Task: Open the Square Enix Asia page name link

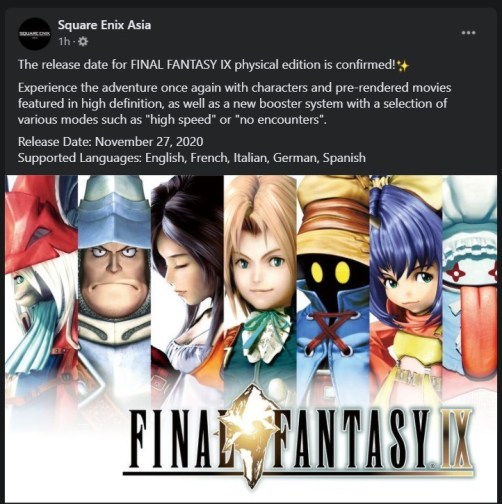Action: (104, 25)
